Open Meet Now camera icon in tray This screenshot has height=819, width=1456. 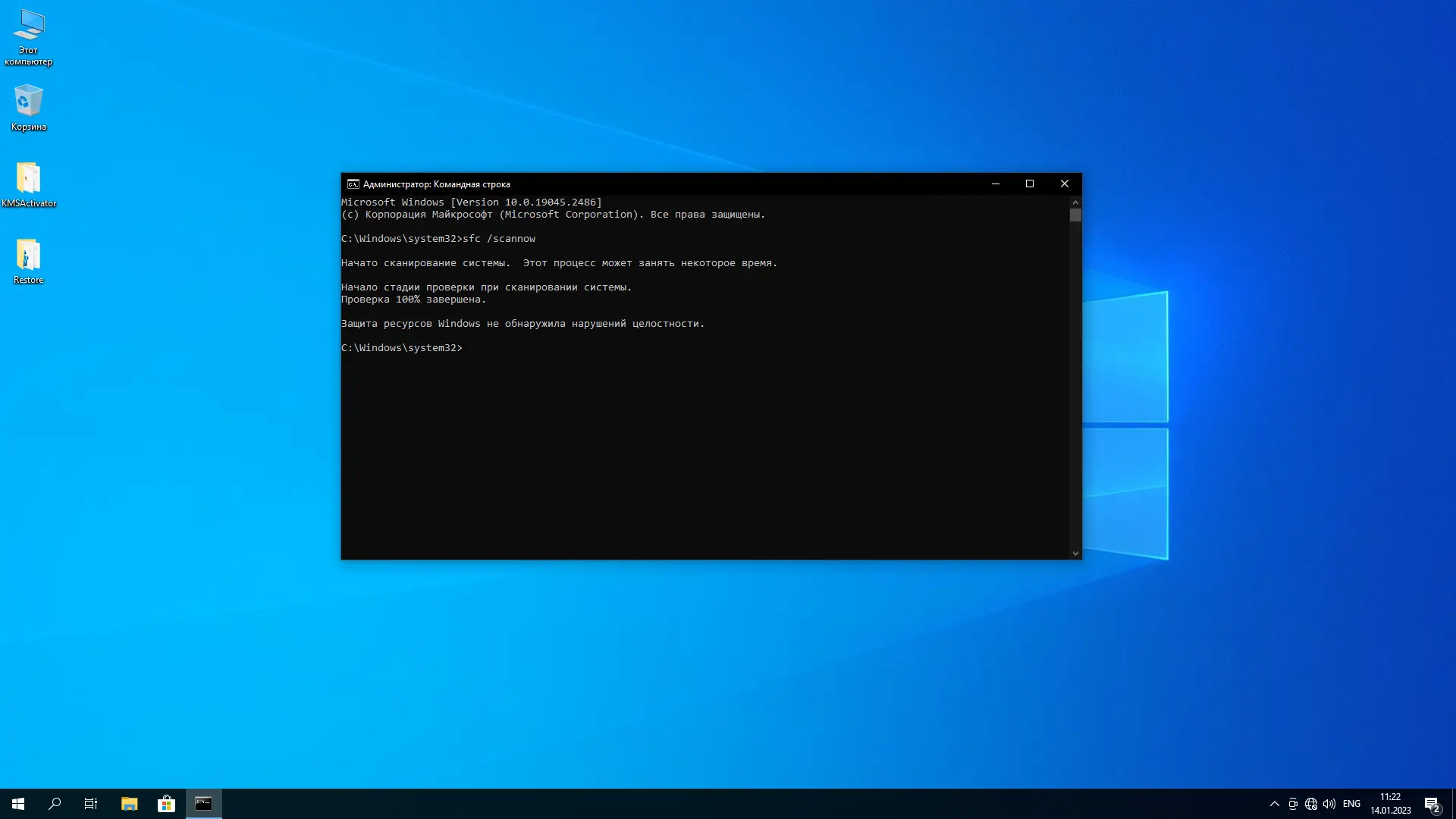click(1292, 803)
